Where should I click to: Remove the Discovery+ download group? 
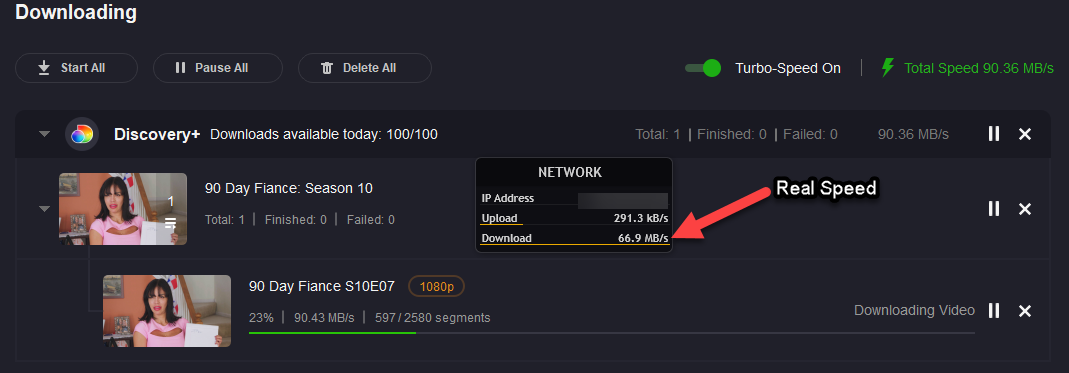coord(1025,134)
